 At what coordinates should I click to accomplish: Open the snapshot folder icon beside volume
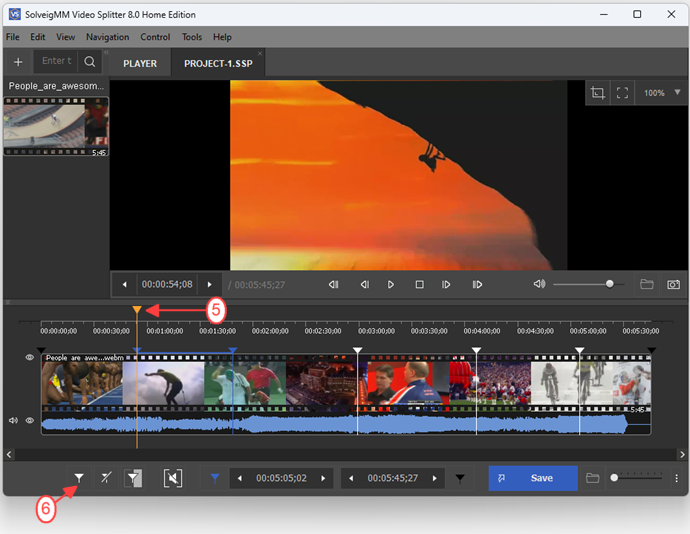tap(646, 284)
